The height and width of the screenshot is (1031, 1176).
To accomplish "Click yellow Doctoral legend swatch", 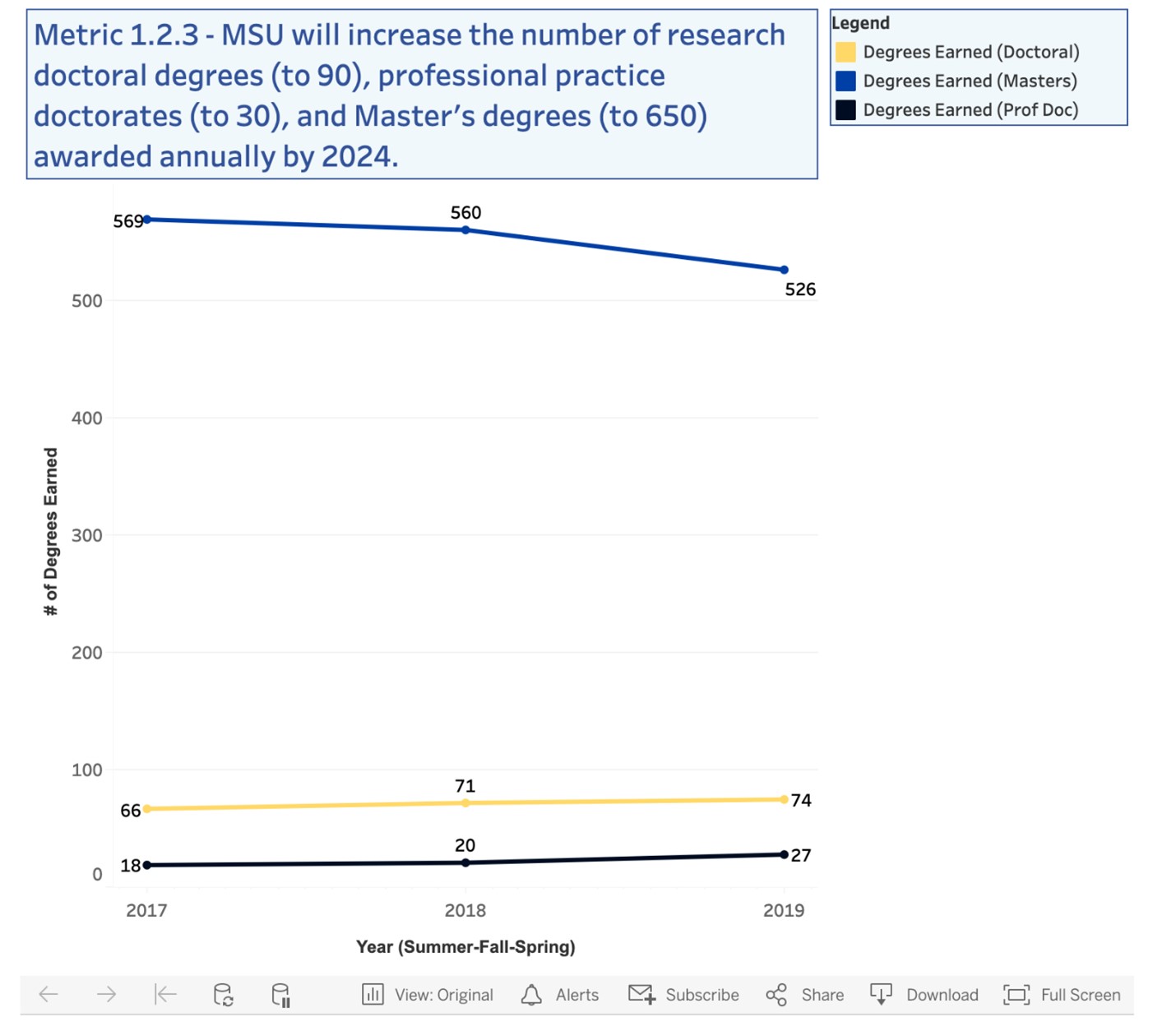I will (845, 53).
